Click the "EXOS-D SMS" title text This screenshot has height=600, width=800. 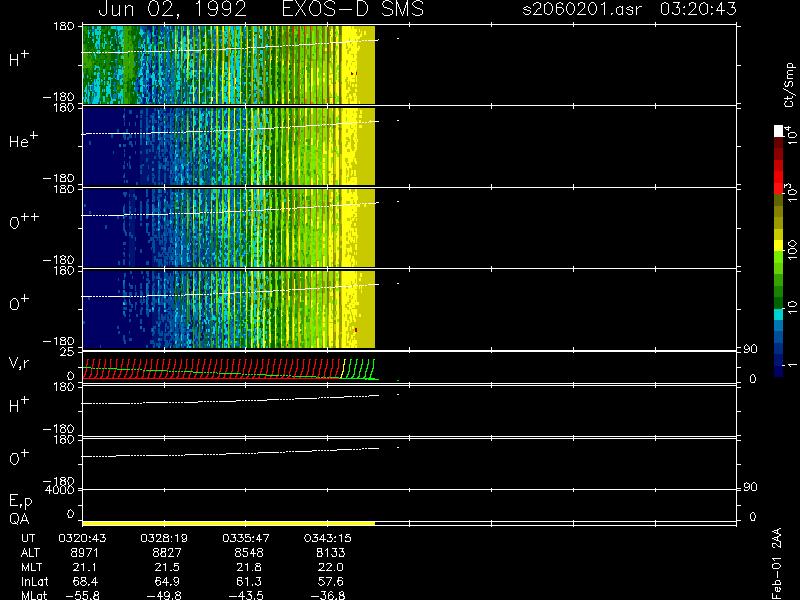coord(353,9)
